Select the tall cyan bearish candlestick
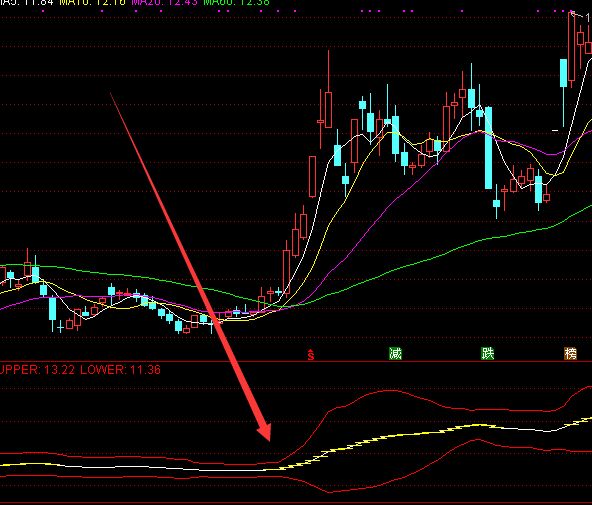 pos(489,148)
